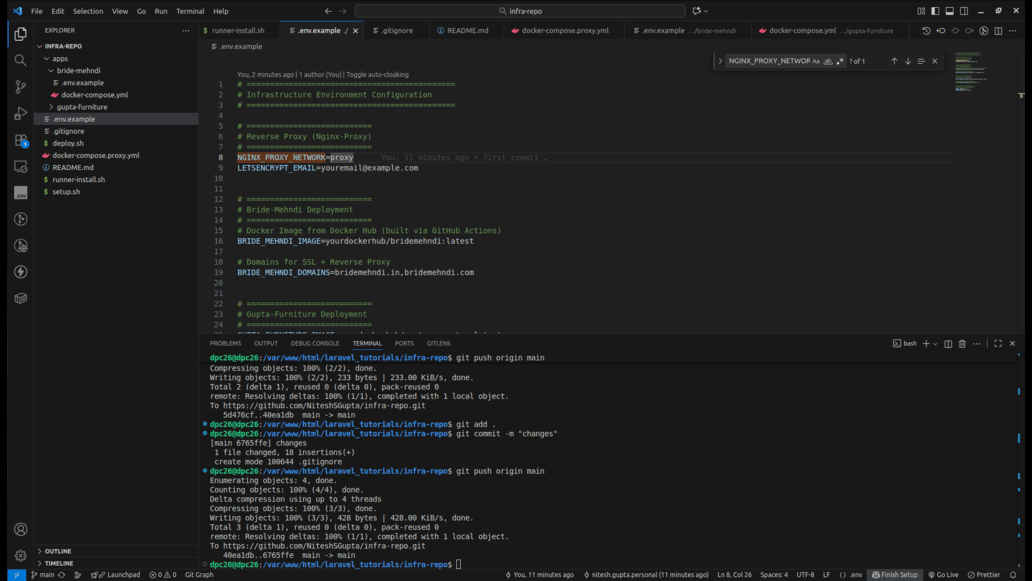Click the editor minimap
The image size is (1032, 581).
coord(968,70)
